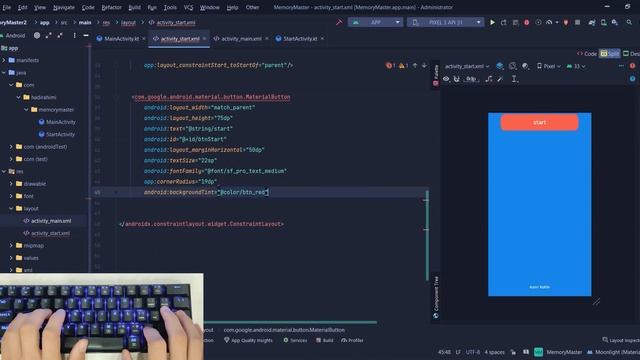Switch to Code view mode

587,53
